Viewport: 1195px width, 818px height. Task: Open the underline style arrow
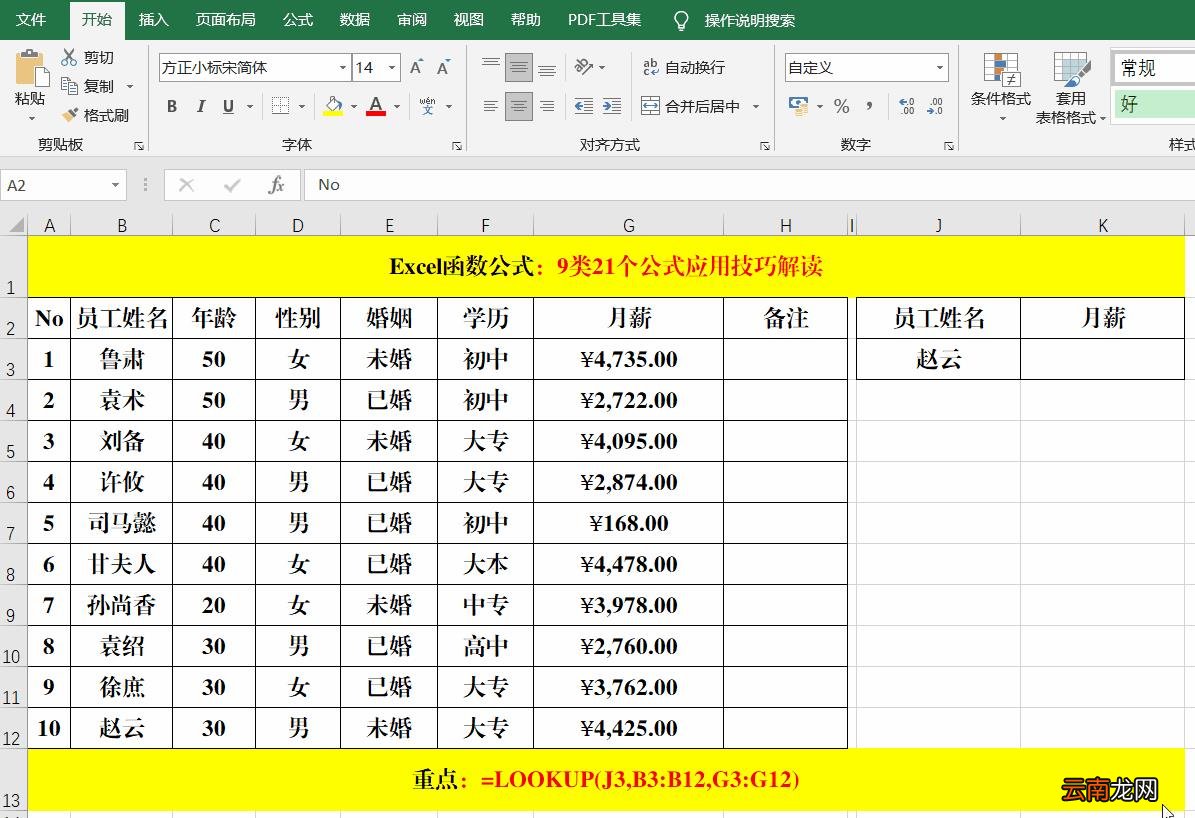pyautogui.click(x=249, y=107)
